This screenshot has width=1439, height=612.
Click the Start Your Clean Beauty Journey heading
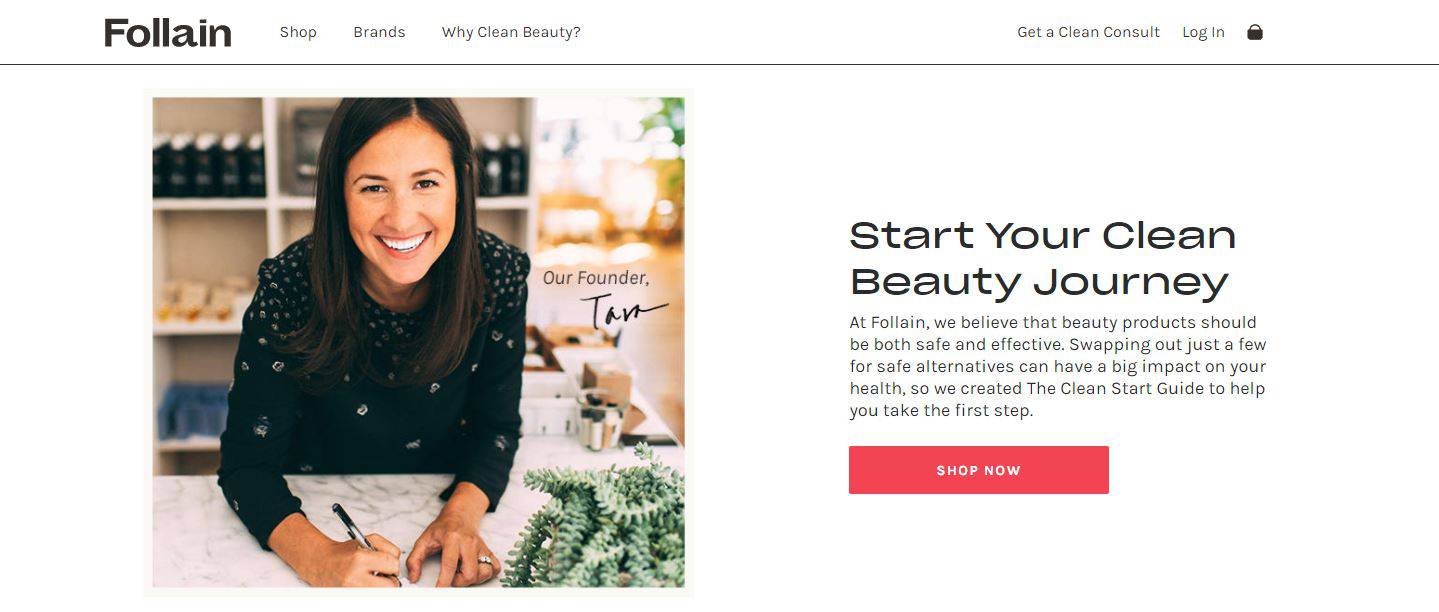tap(1042, 258)
